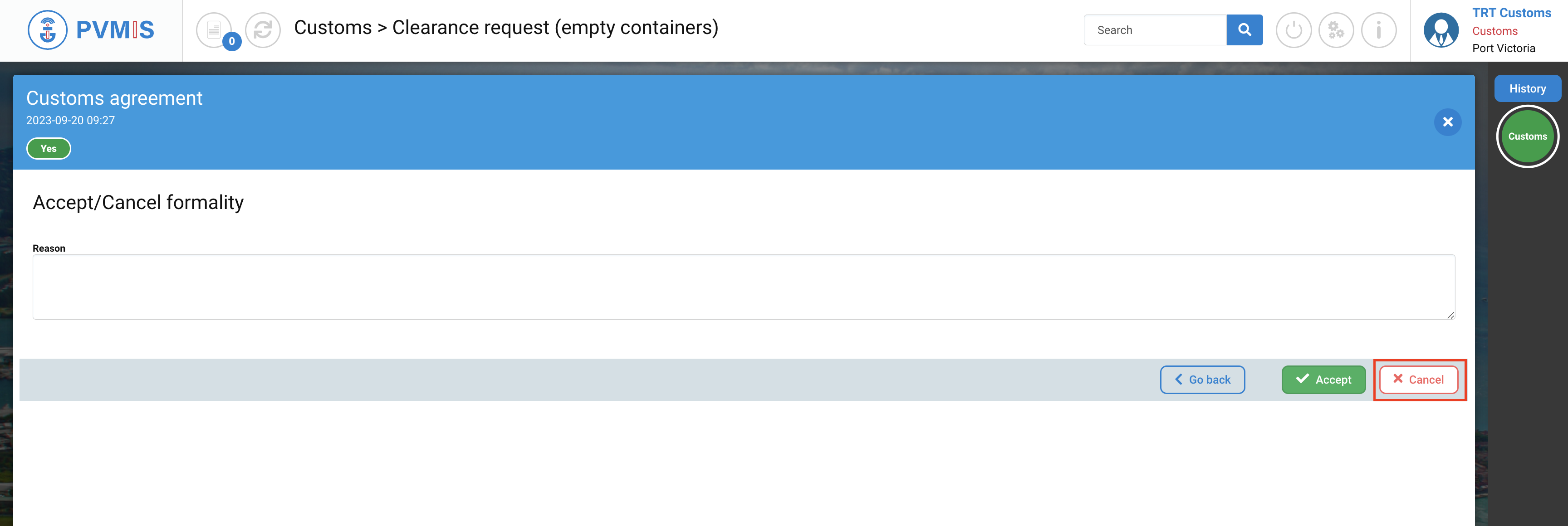The image size is (1568, 526).
Task: Grab the Reason box resize handle
Action: click(x=1451, y=315)
